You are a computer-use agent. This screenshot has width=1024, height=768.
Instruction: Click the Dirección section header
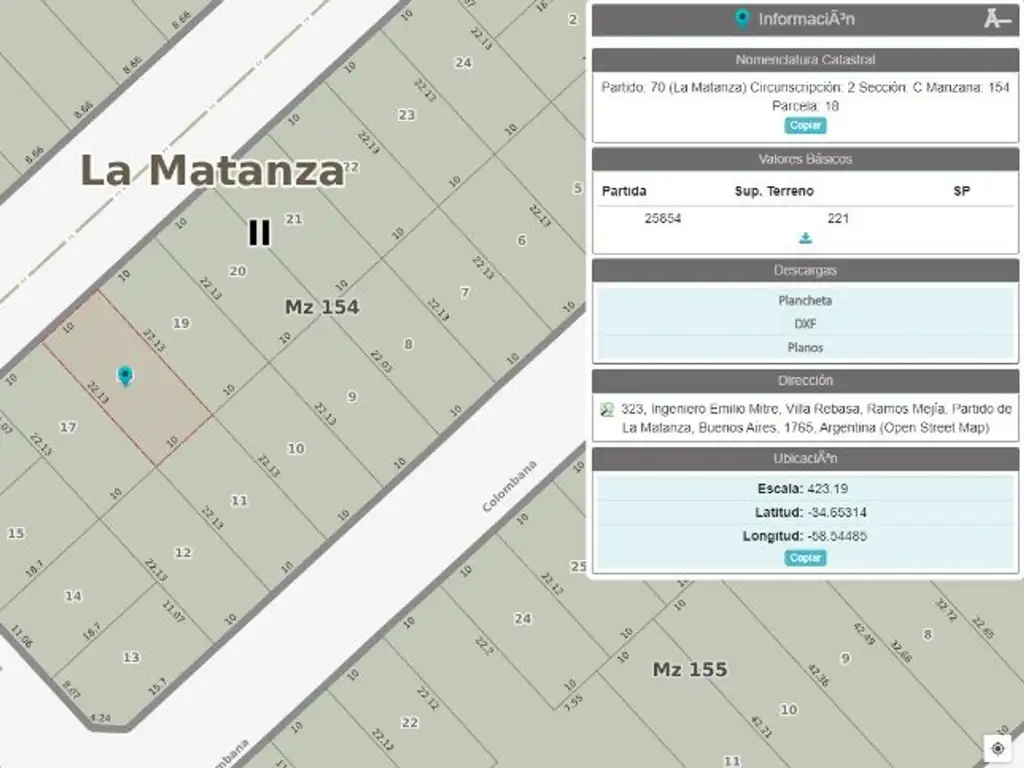pos(805,381)
